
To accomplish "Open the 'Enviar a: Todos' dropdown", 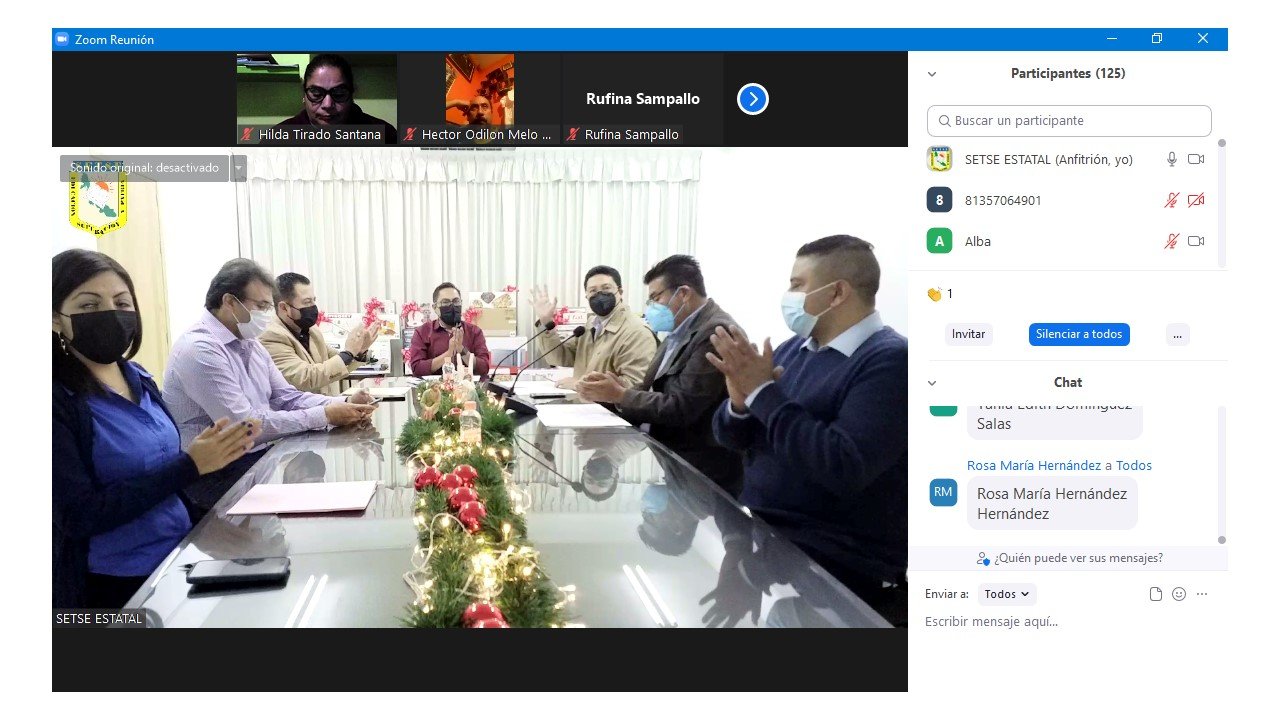I will pyautogui.click(x=1006, y=594).
